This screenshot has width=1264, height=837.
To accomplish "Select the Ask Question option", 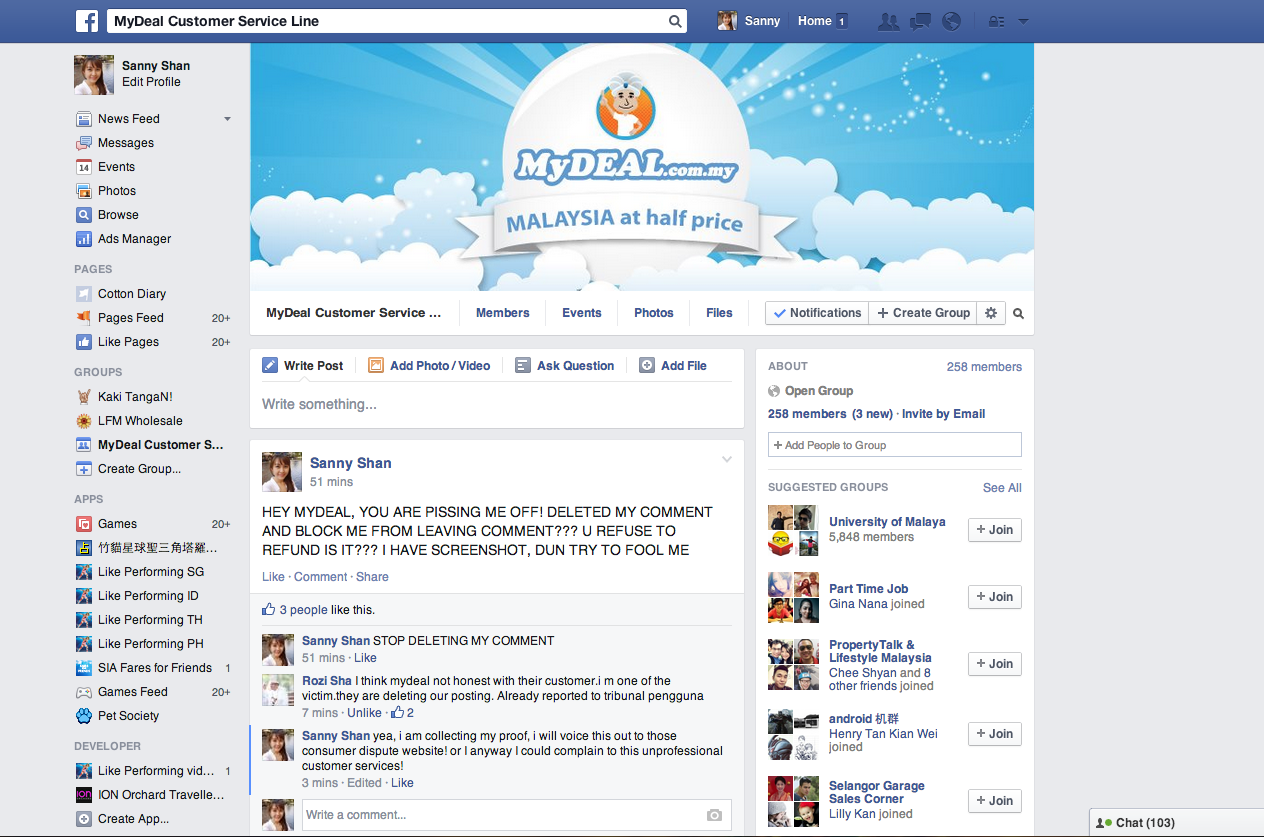I will pyautogui.click(x=564, y=366).
